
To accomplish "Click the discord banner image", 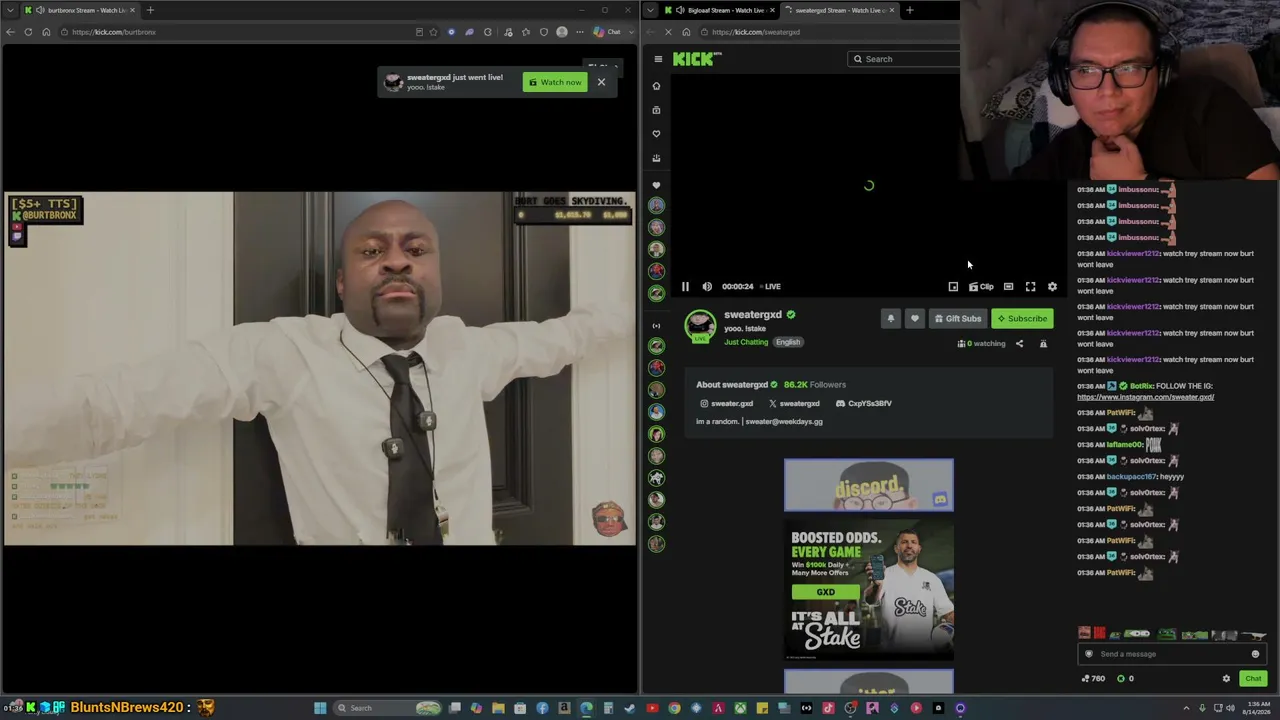I will pyautogui.click(x=869, y=485).
